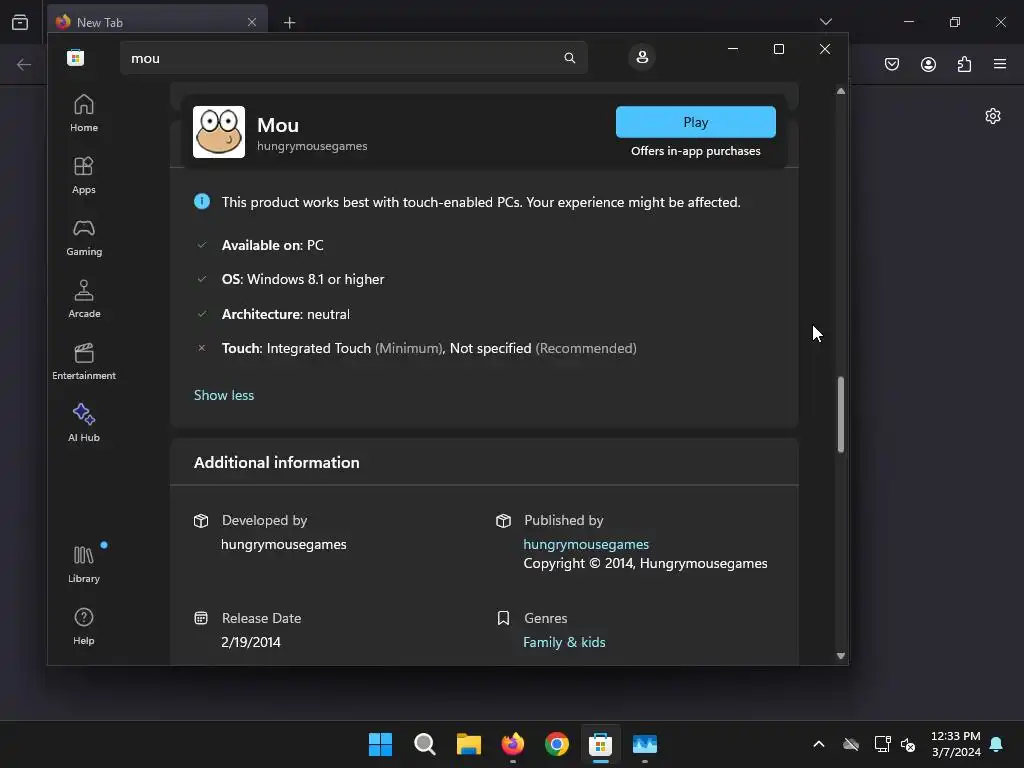Click the "Architecture: neutral" row
Image resolution: width=1024 pixels, height=768 pixels.
[x=285, y=314]
